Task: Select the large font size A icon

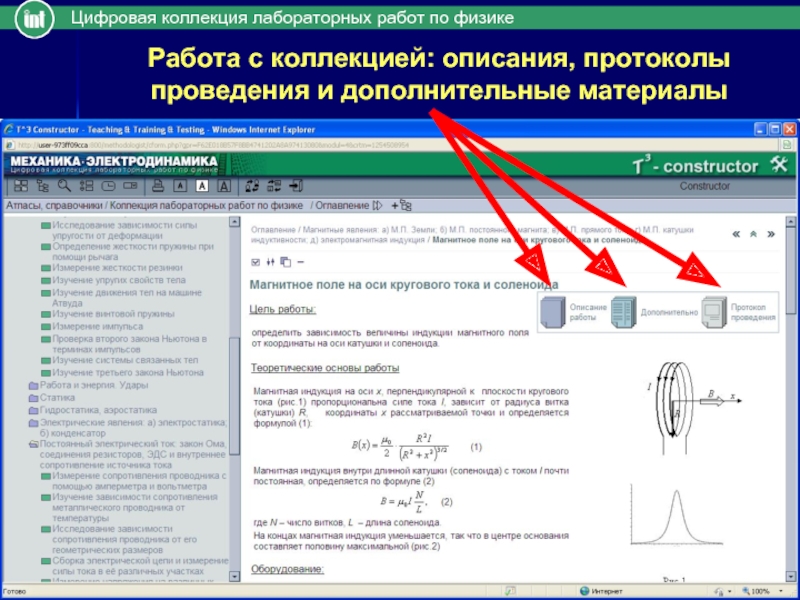Action: pyautogui.click(x=224, y=186)
